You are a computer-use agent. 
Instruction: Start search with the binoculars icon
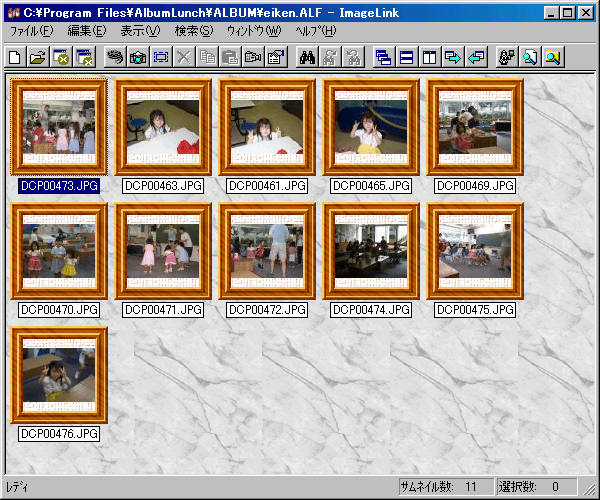click(307, 58)
